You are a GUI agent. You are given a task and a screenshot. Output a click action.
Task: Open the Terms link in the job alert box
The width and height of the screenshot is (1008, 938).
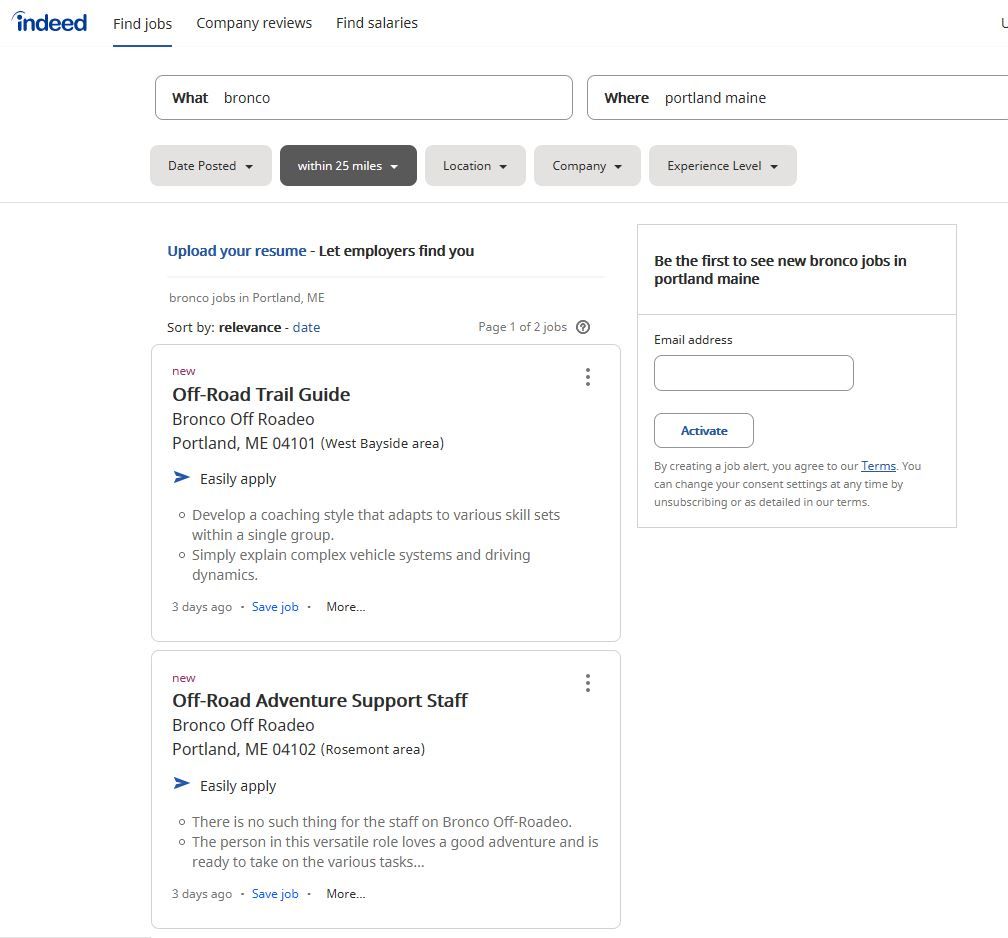(x=878, y=466)
